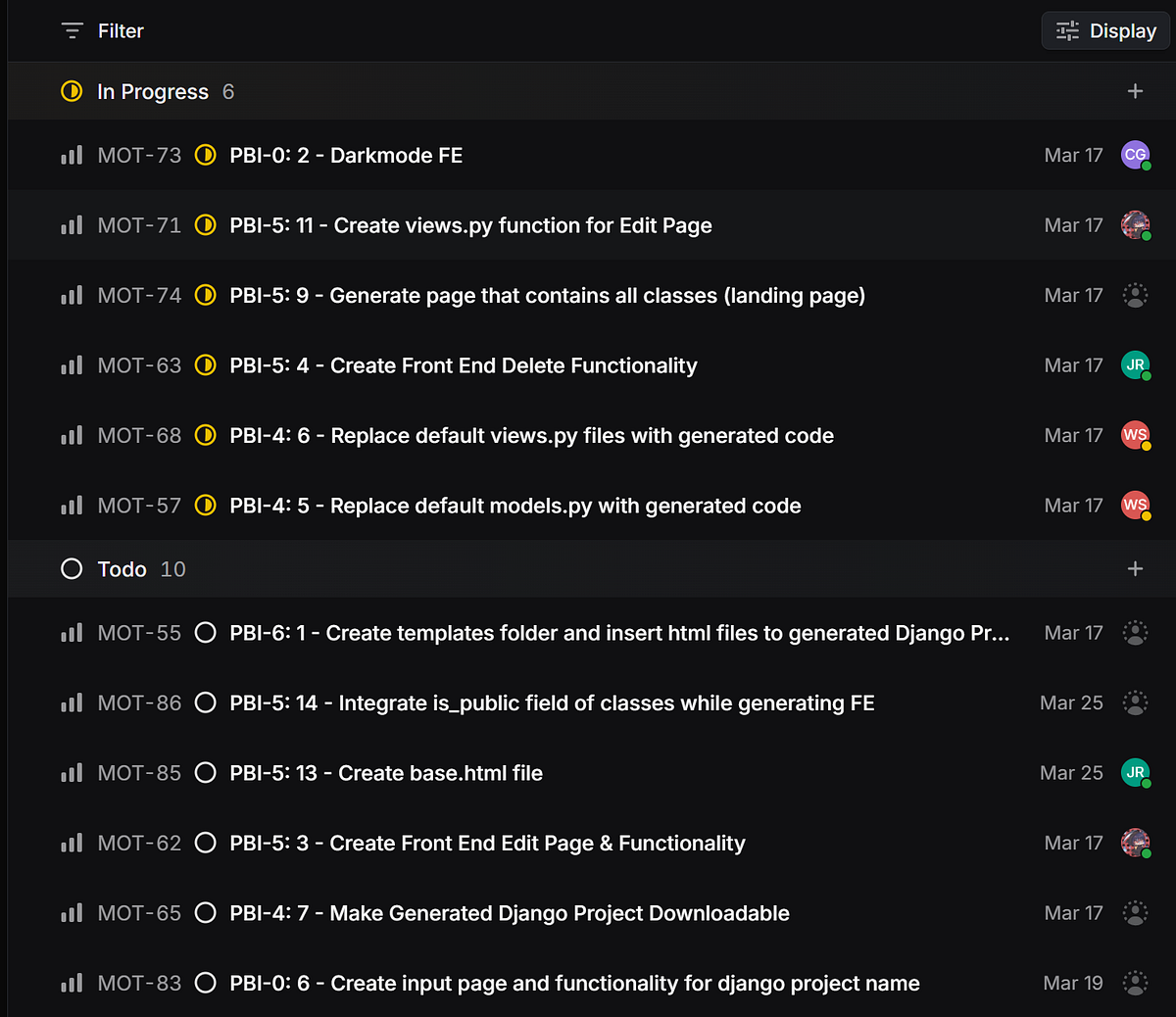The height and width of the screenshot is (1017, 1176).
Task: Click the JR avatar on MOT-63
Action: [1135, 365]
